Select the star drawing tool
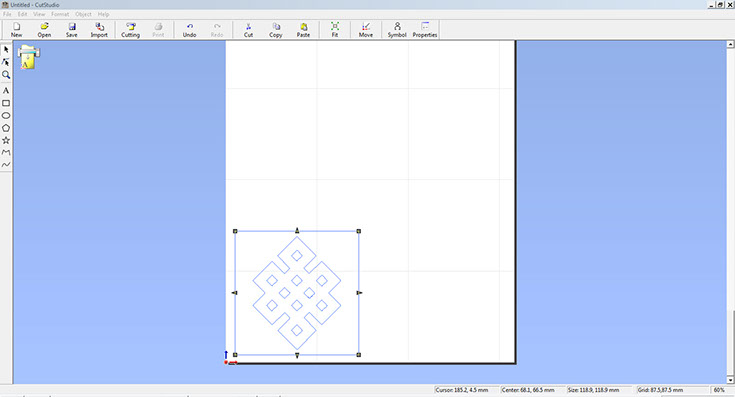 pyautogui.click(x=6, y=140)
